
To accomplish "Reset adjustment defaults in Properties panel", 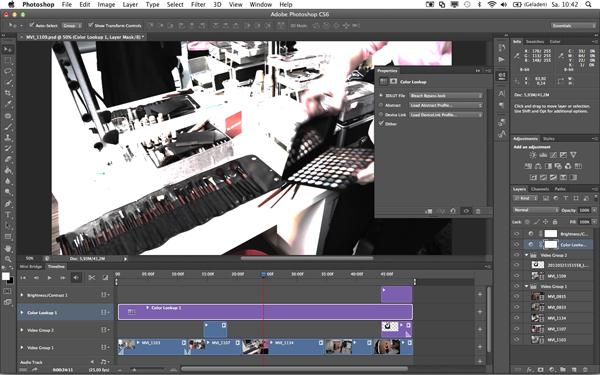I will 453,211.
